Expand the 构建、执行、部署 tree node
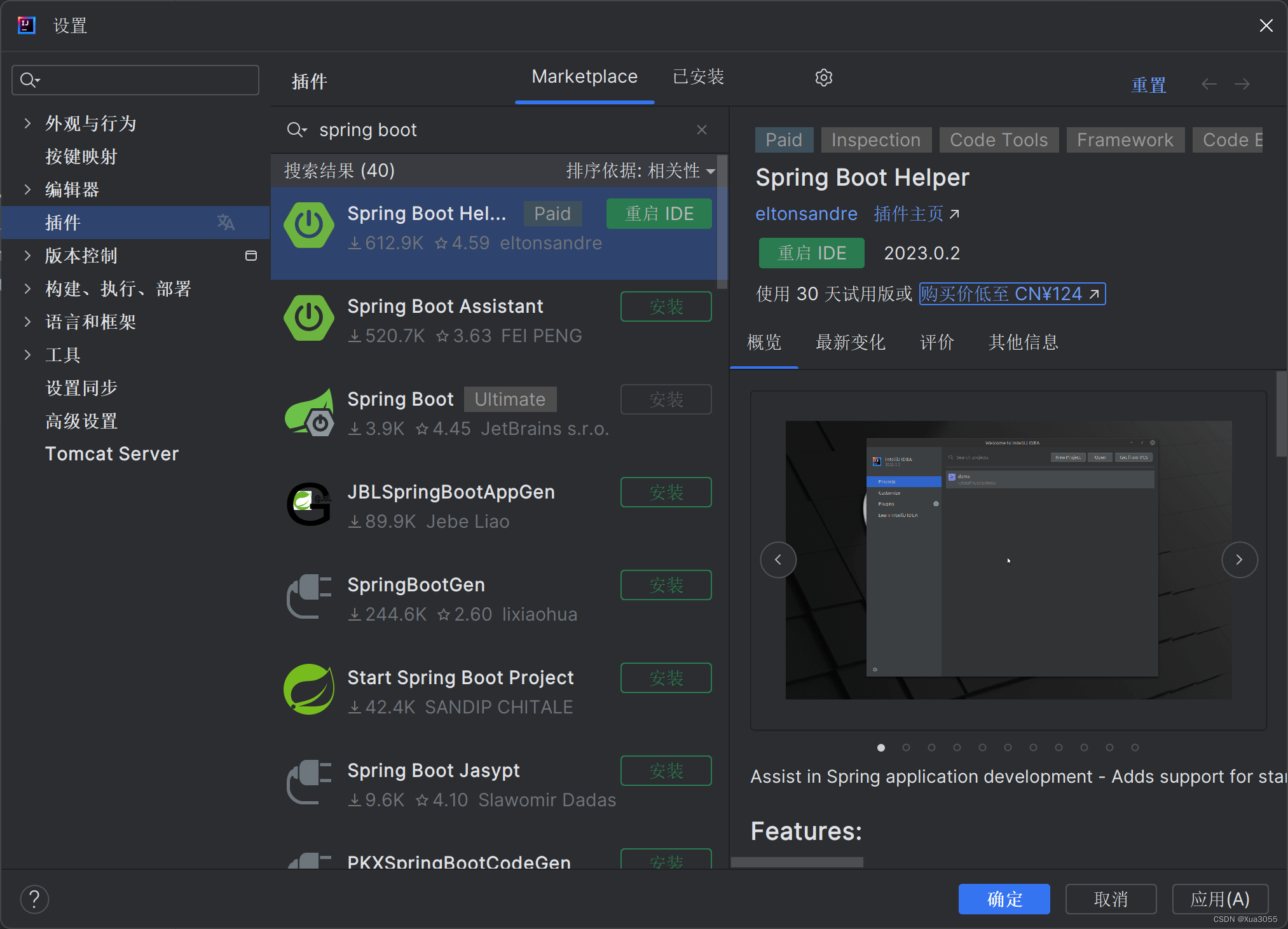 point(27,289)
